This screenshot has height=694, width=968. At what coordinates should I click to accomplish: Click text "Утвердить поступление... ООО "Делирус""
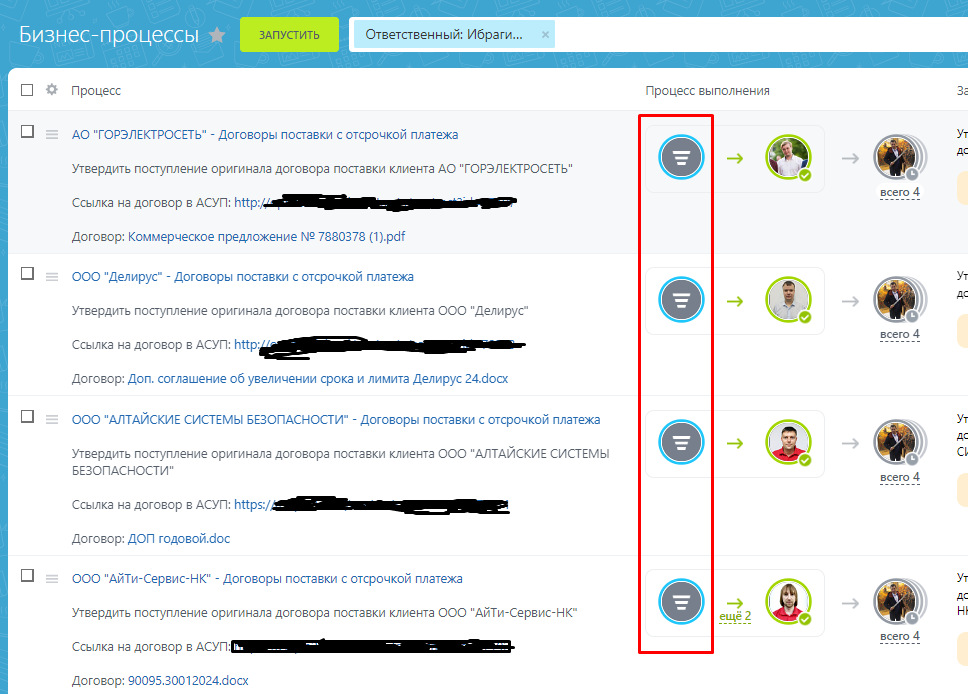300,311
